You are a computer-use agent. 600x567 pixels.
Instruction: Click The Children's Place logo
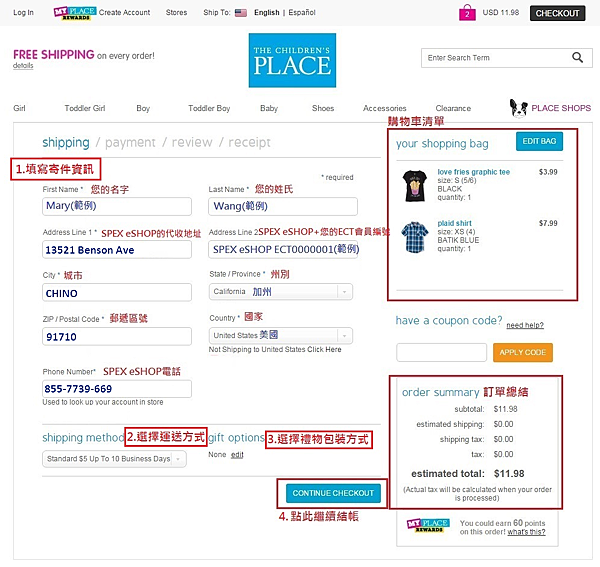coord(292,60)
